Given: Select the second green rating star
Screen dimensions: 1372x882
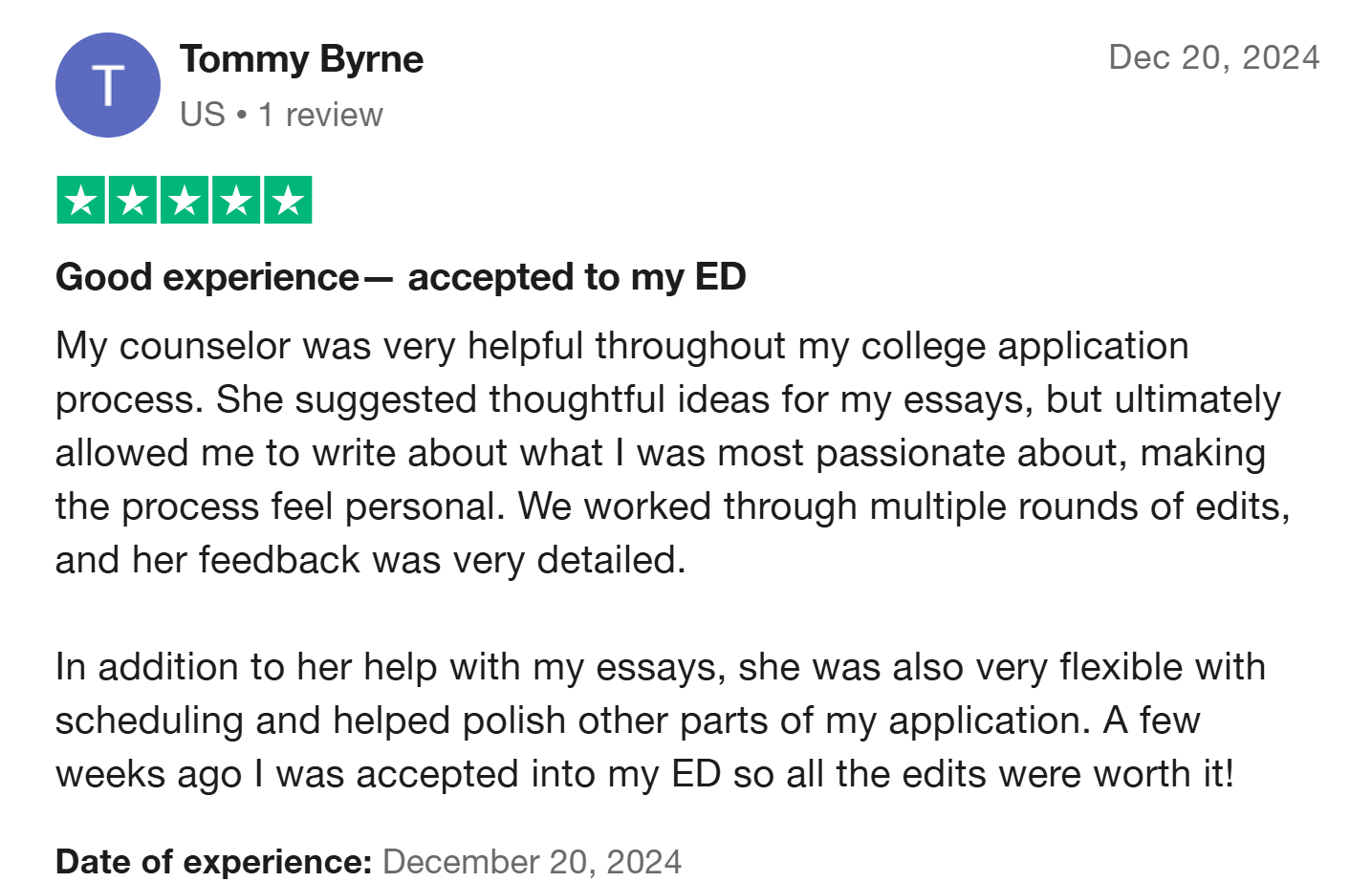Looking at the screenshot, I should point(133,200).
